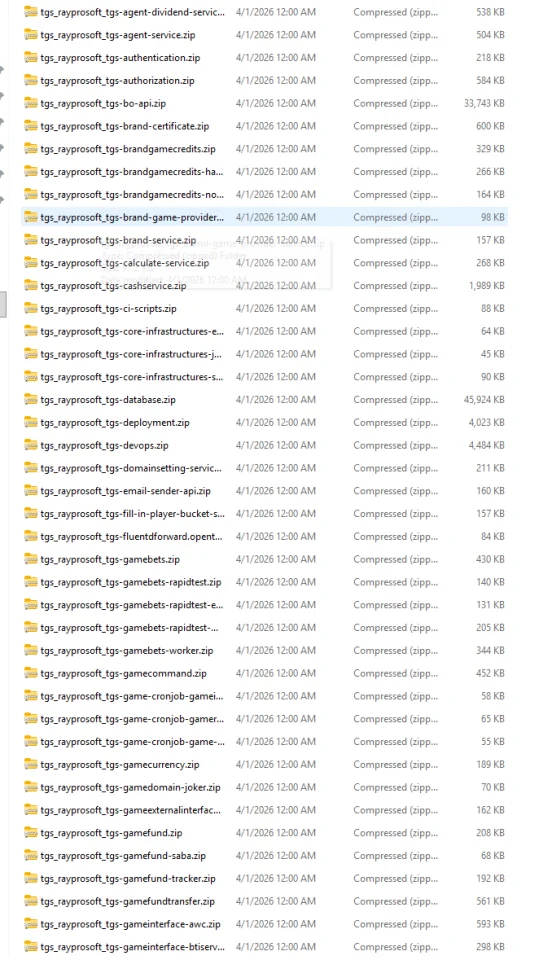552x960 pixels.
Task: Click the zip icon of tgs-database.zip
Action: click(x=31, y=400)
